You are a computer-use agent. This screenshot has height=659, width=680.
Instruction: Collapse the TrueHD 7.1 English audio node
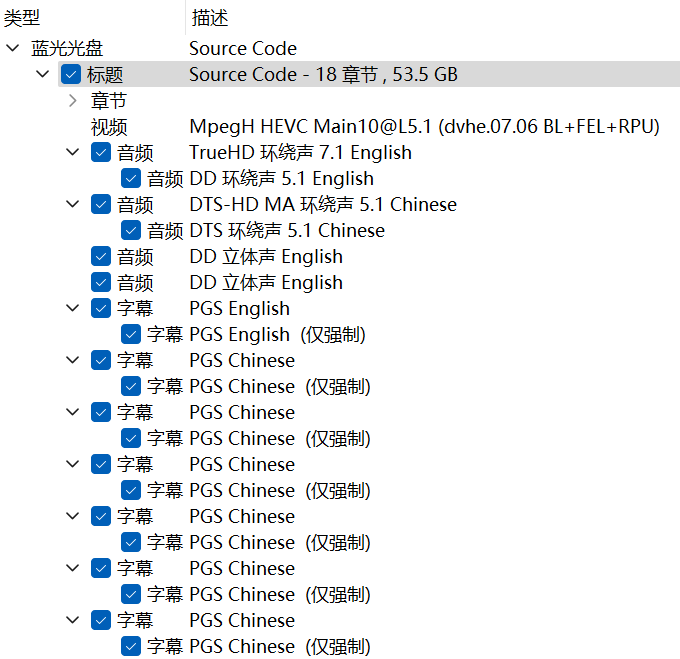click(x=72, y=152)
